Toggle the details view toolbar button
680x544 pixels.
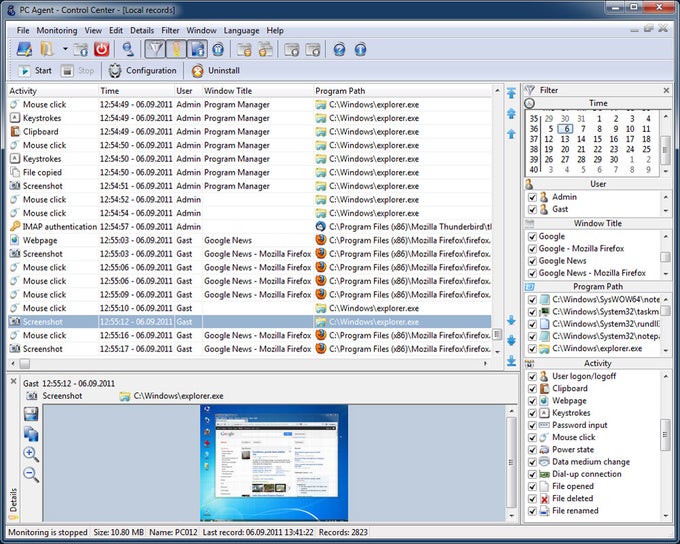197,49
